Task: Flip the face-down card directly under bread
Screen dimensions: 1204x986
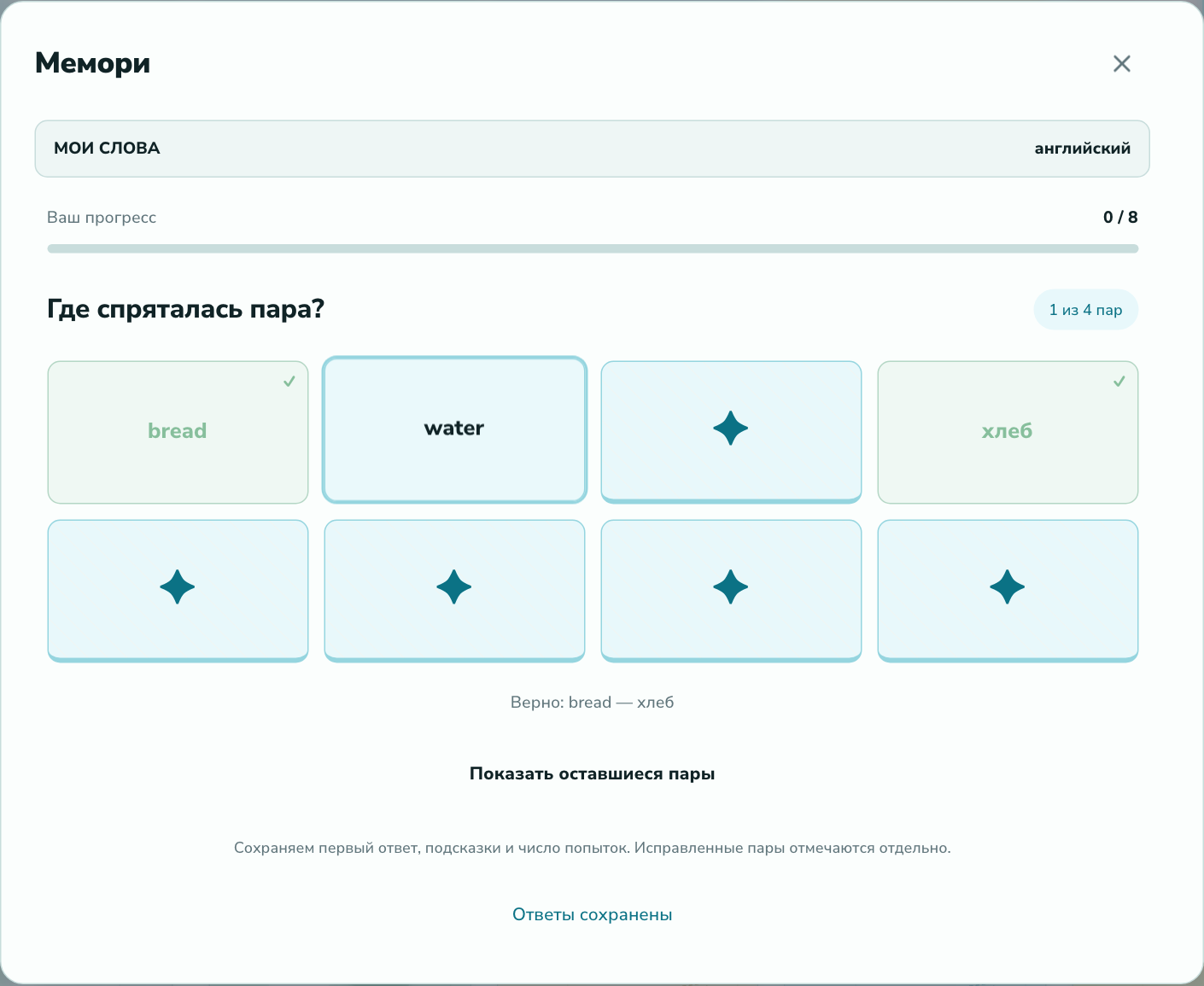Action: coord(178,591)
